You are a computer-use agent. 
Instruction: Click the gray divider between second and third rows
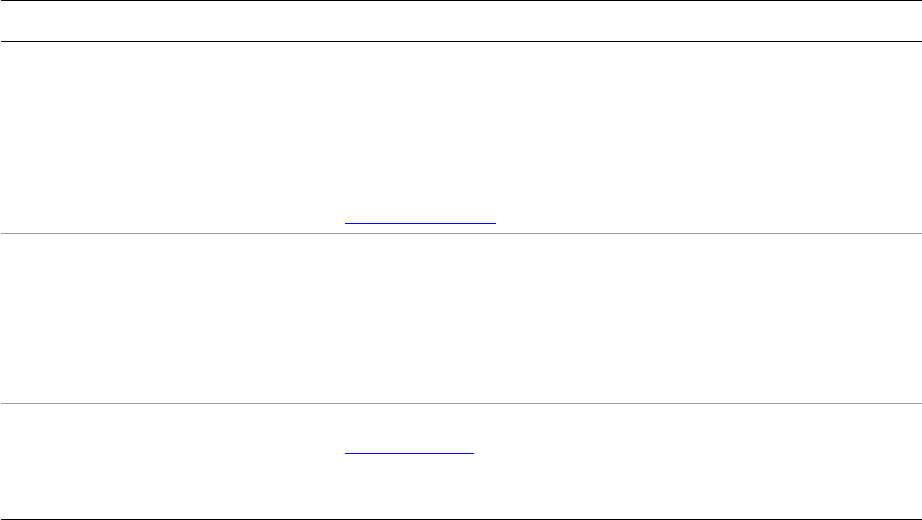coord(460,404)
